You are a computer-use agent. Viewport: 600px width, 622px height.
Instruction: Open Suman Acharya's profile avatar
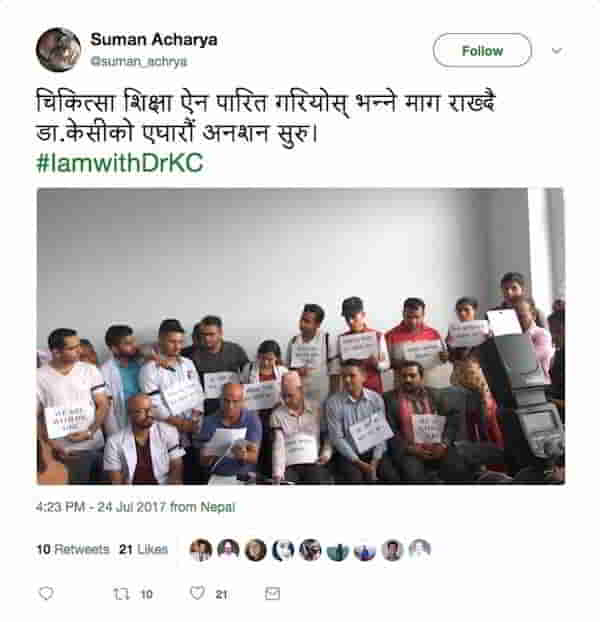pos(58,50)
